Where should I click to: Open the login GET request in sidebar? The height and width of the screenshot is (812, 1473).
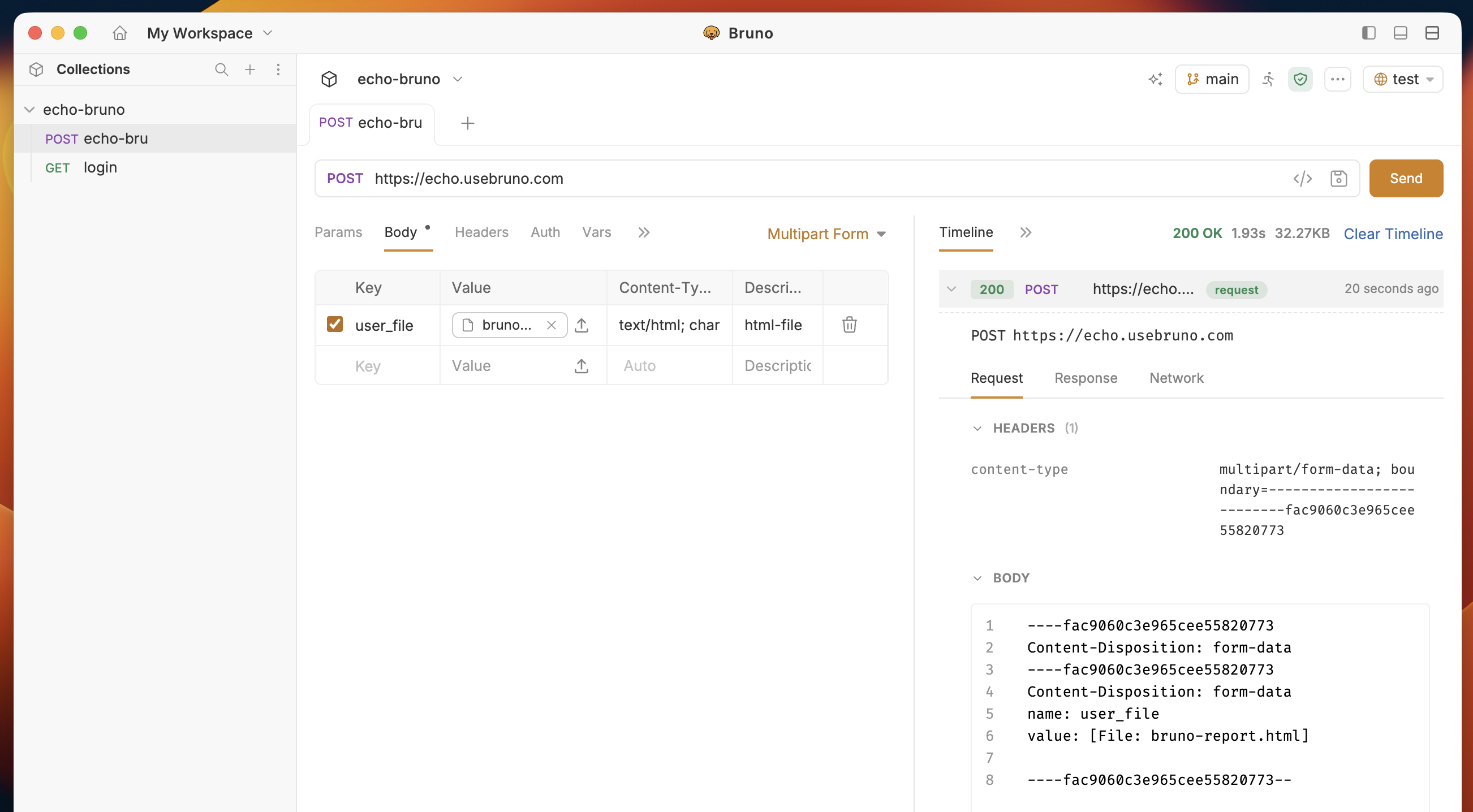click(x=156, y=167)
